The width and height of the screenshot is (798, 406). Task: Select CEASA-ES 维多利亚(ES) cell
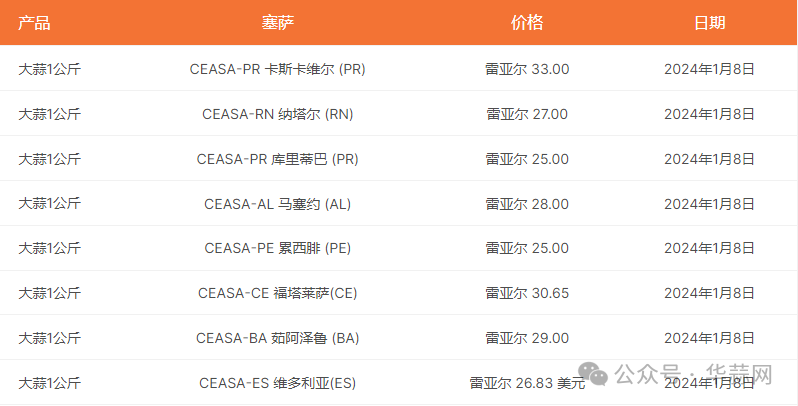tap(278, 383)
